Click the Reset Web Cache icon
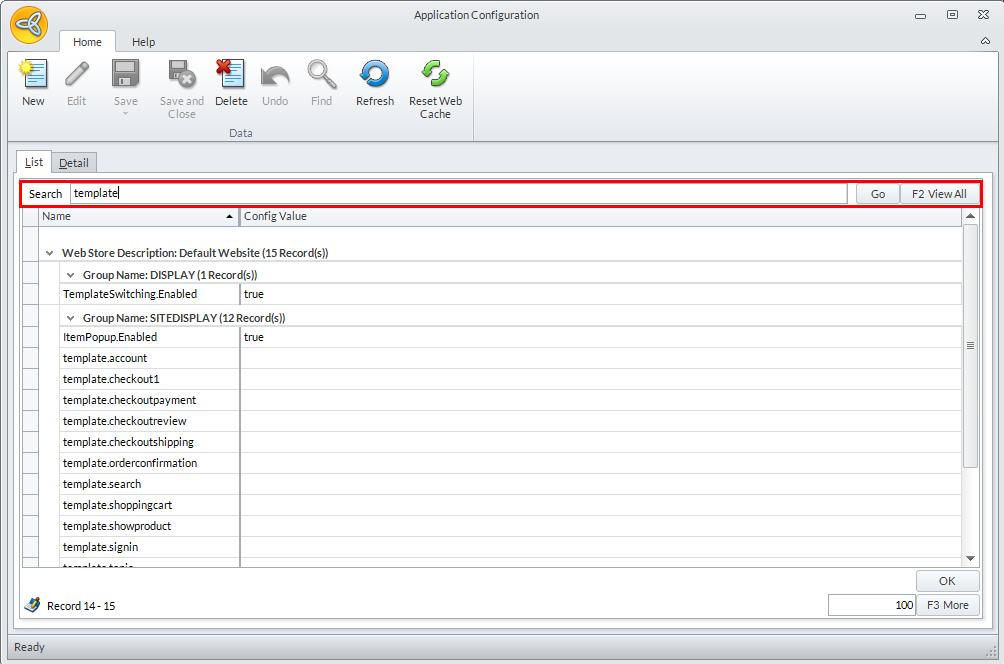 435,74
